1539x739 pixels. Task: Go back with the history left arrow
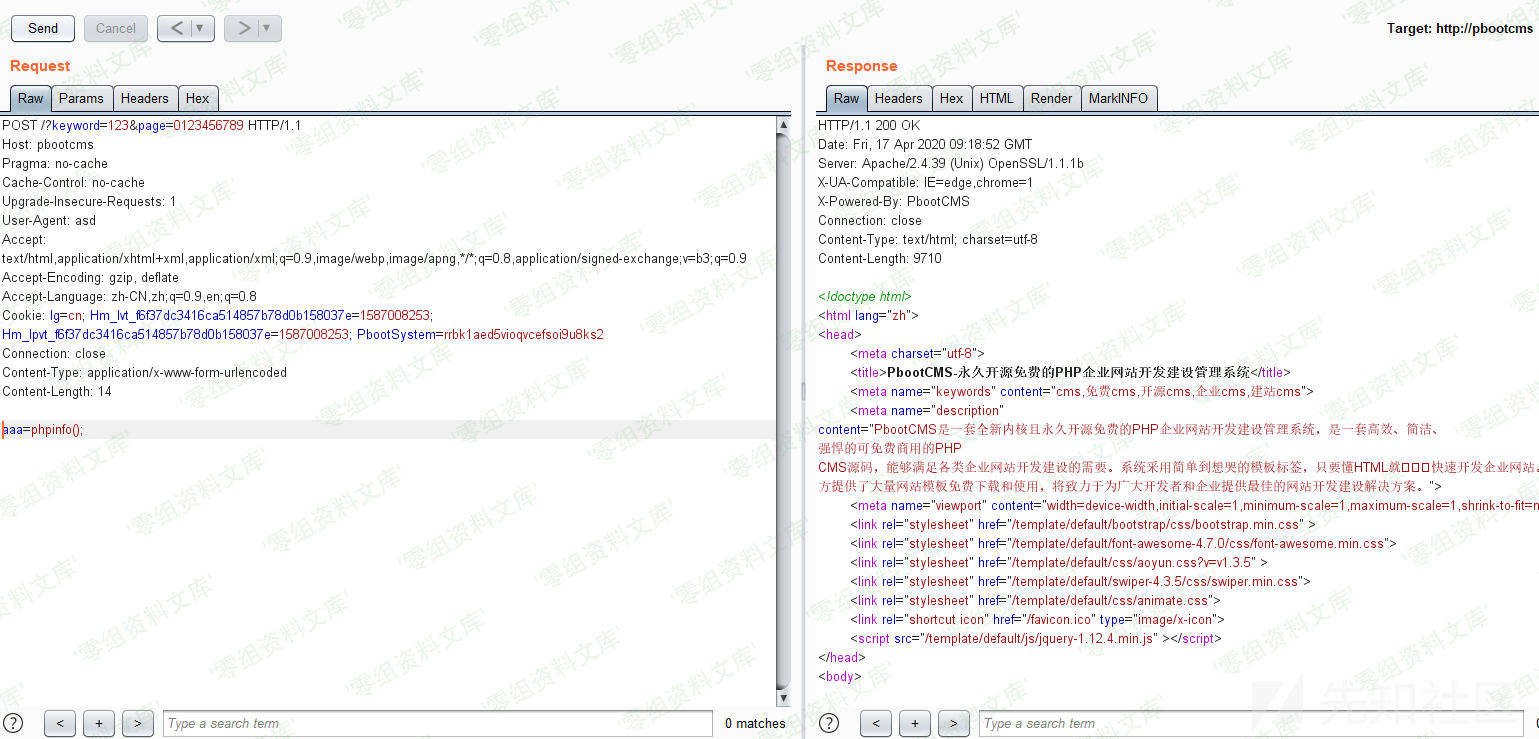176,29
